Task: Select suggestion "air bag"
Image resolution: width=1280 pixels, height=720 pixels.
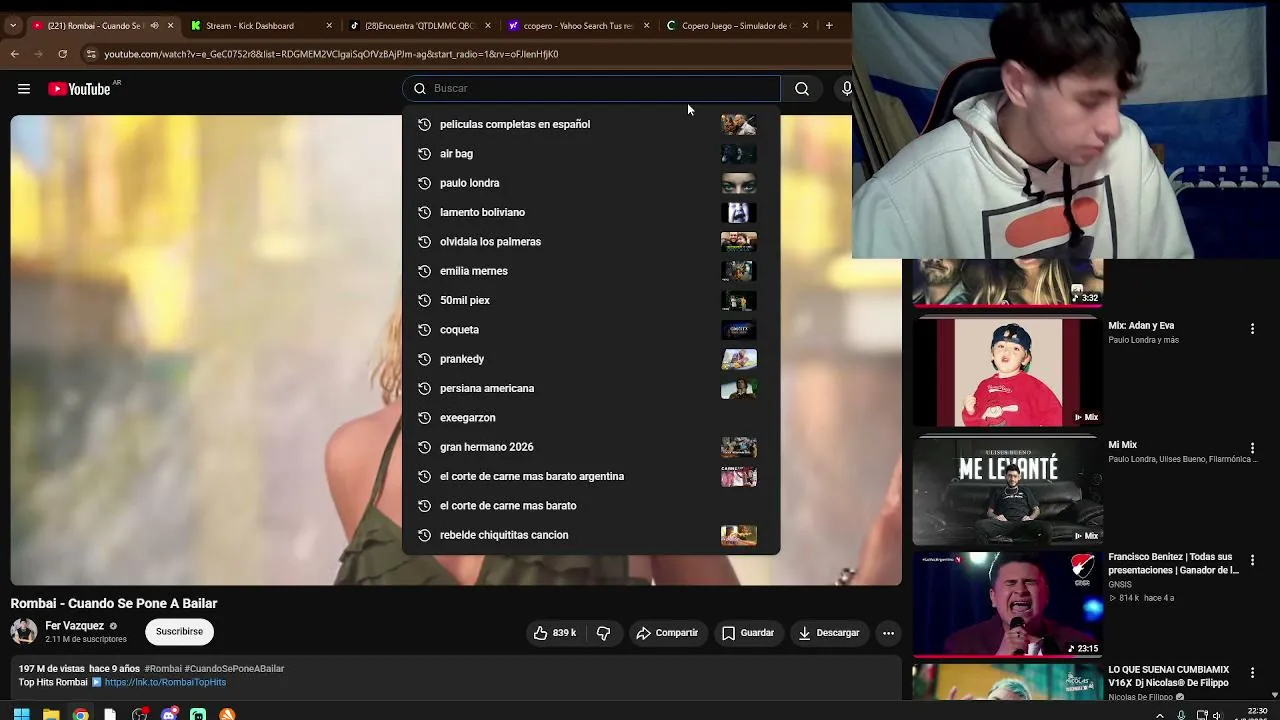Action: pos(591,154)
